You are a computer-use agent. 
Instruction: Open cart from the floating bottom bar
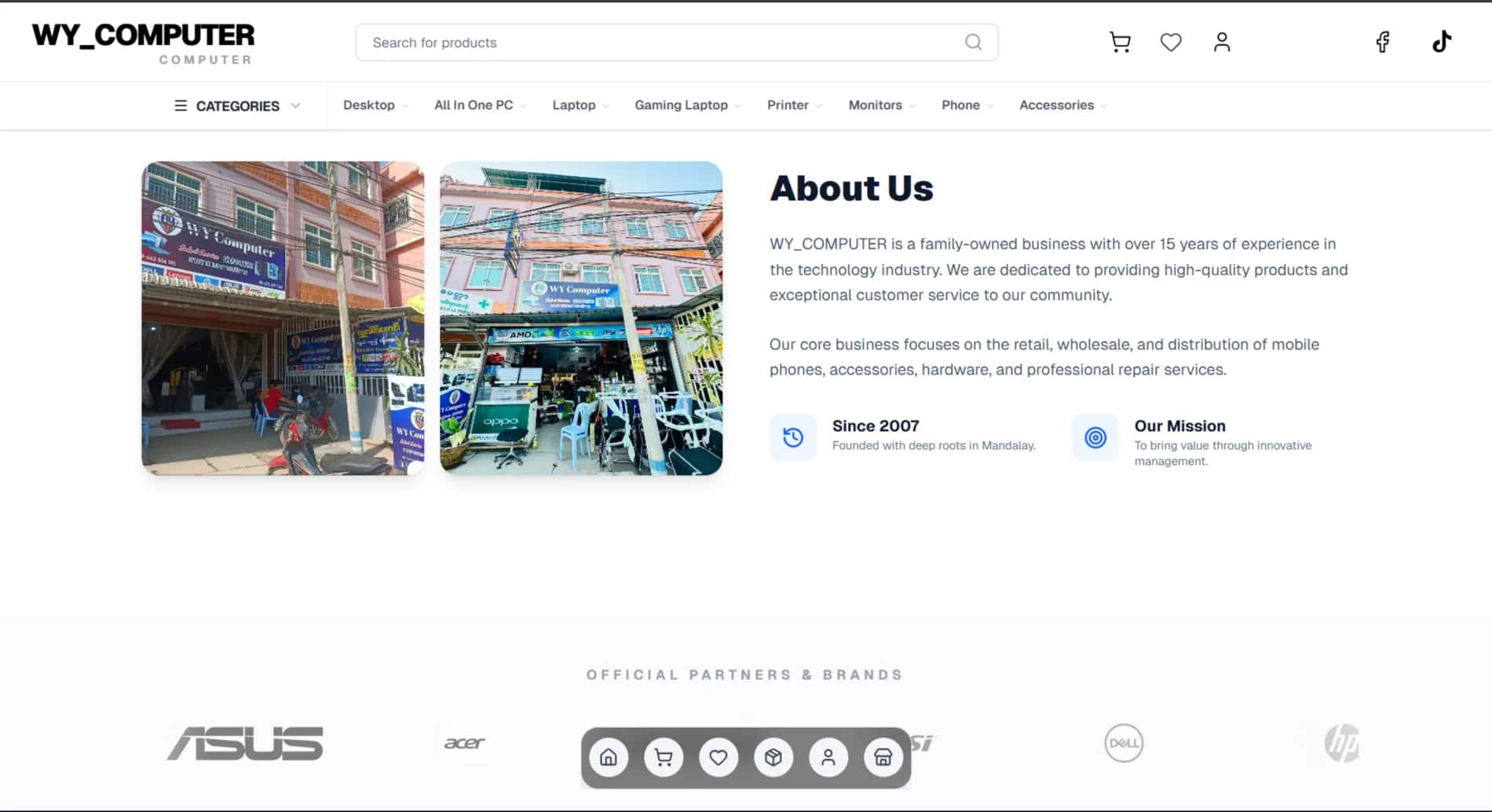[x=664, y=757]
